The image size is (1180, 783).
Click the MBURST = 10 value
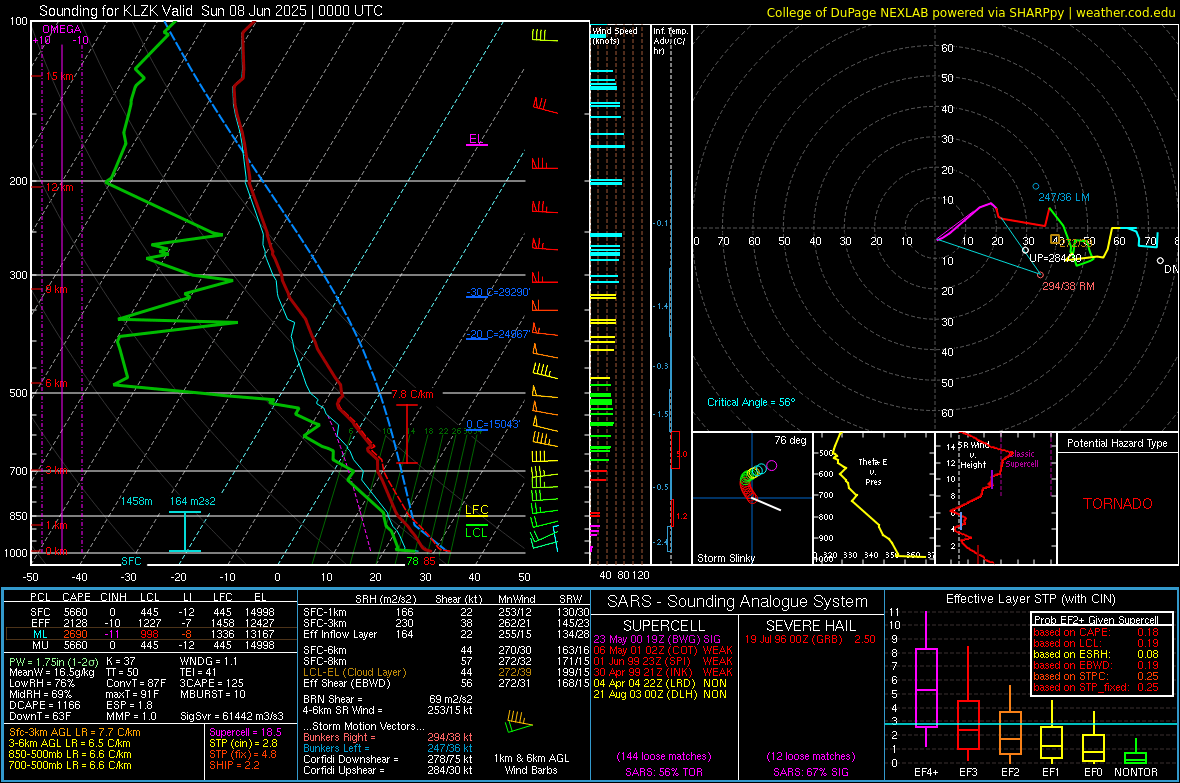pos(213,694)
